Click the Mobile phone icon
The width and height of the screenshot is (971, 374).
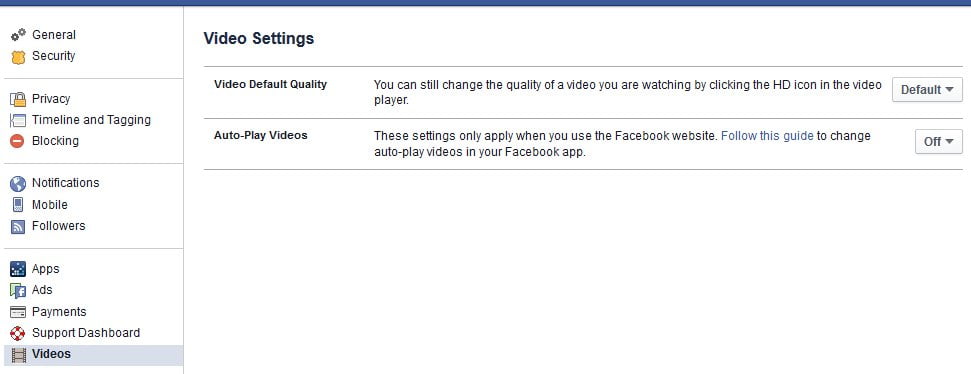point(18,205)
